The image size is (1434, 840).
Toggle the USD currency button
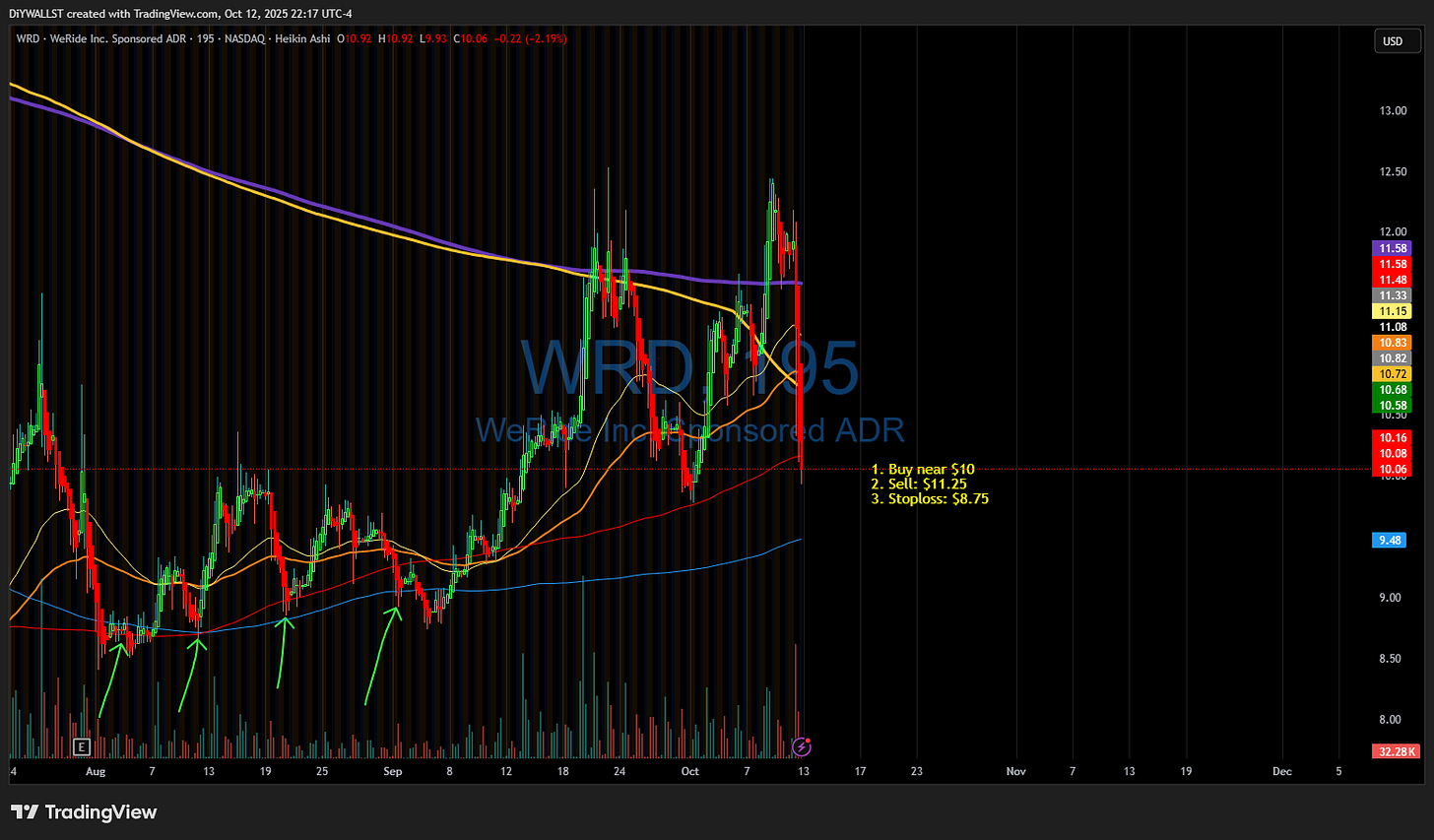click(1398, 41)
